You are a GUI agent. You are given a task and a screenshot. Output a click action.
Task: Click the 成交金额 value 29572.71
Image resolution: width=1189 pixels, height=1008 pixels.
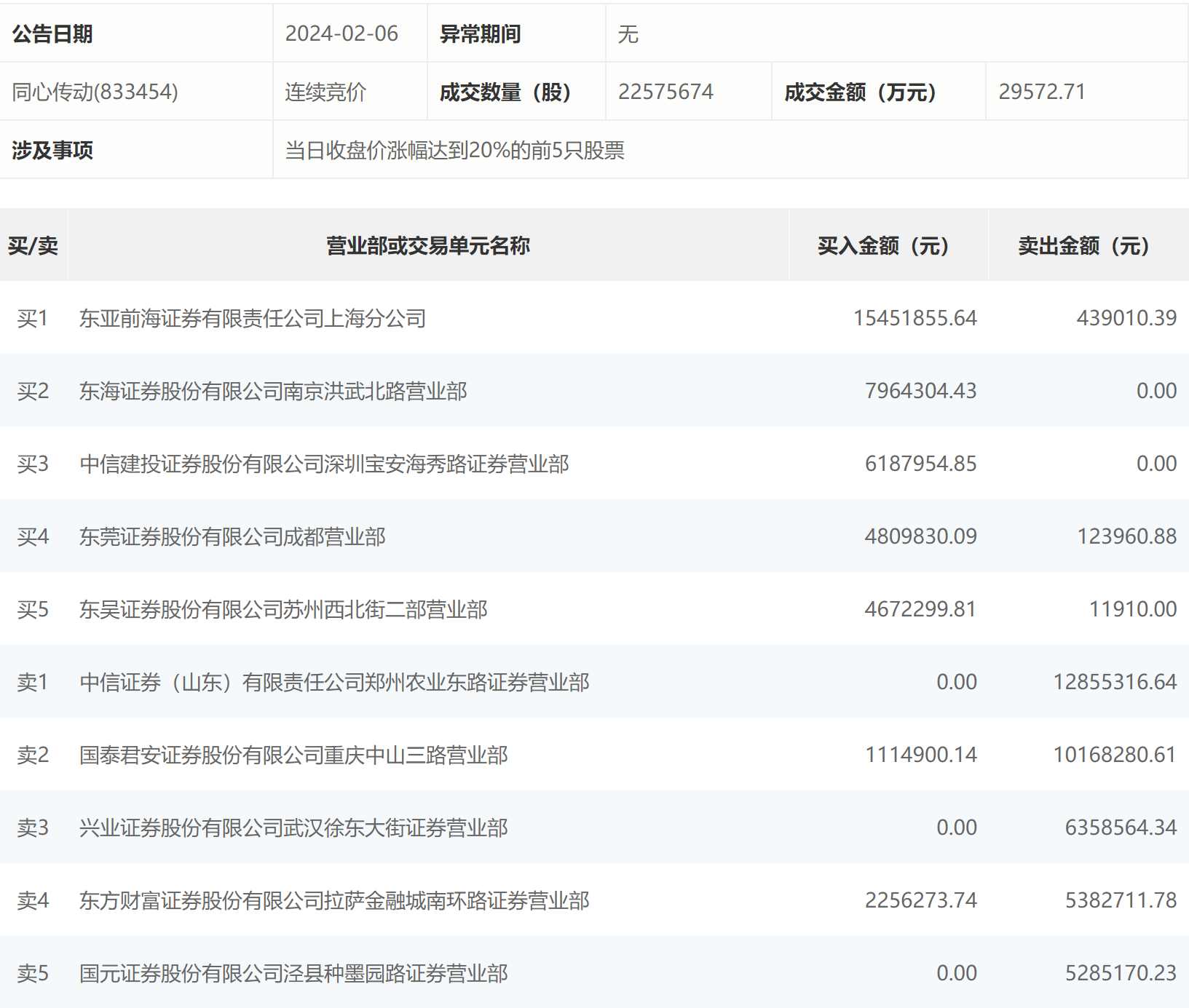(x=1042, y=92)
